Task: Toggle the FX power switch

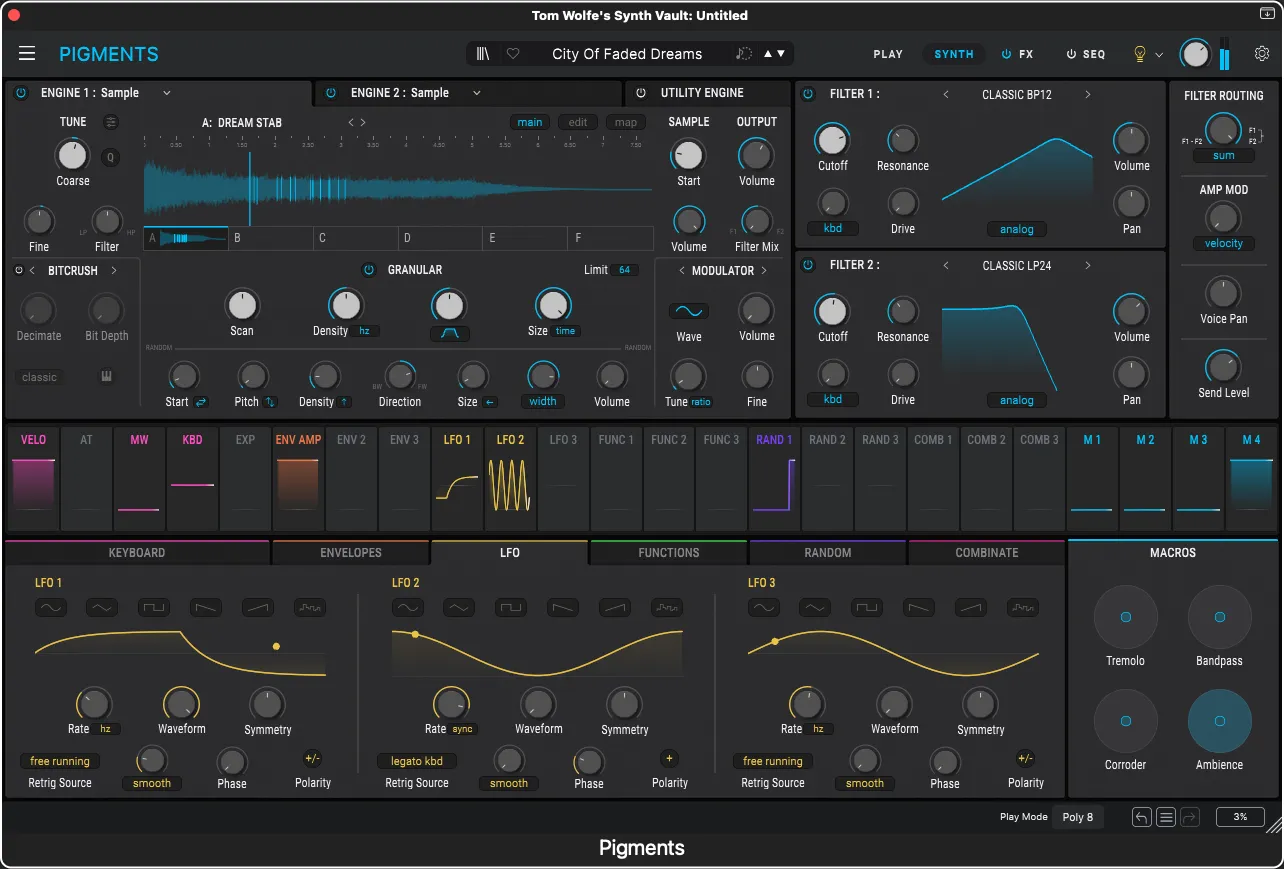Action: (1006, 54)
